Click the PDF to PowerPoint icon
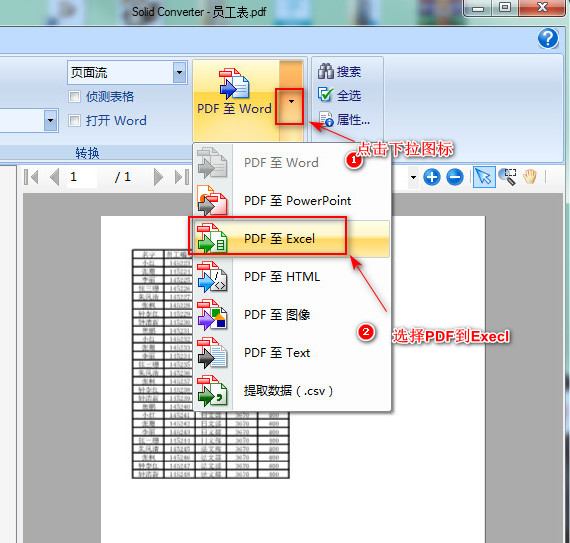The height and width of the screenshot is (543, 570). coord(212,200)
